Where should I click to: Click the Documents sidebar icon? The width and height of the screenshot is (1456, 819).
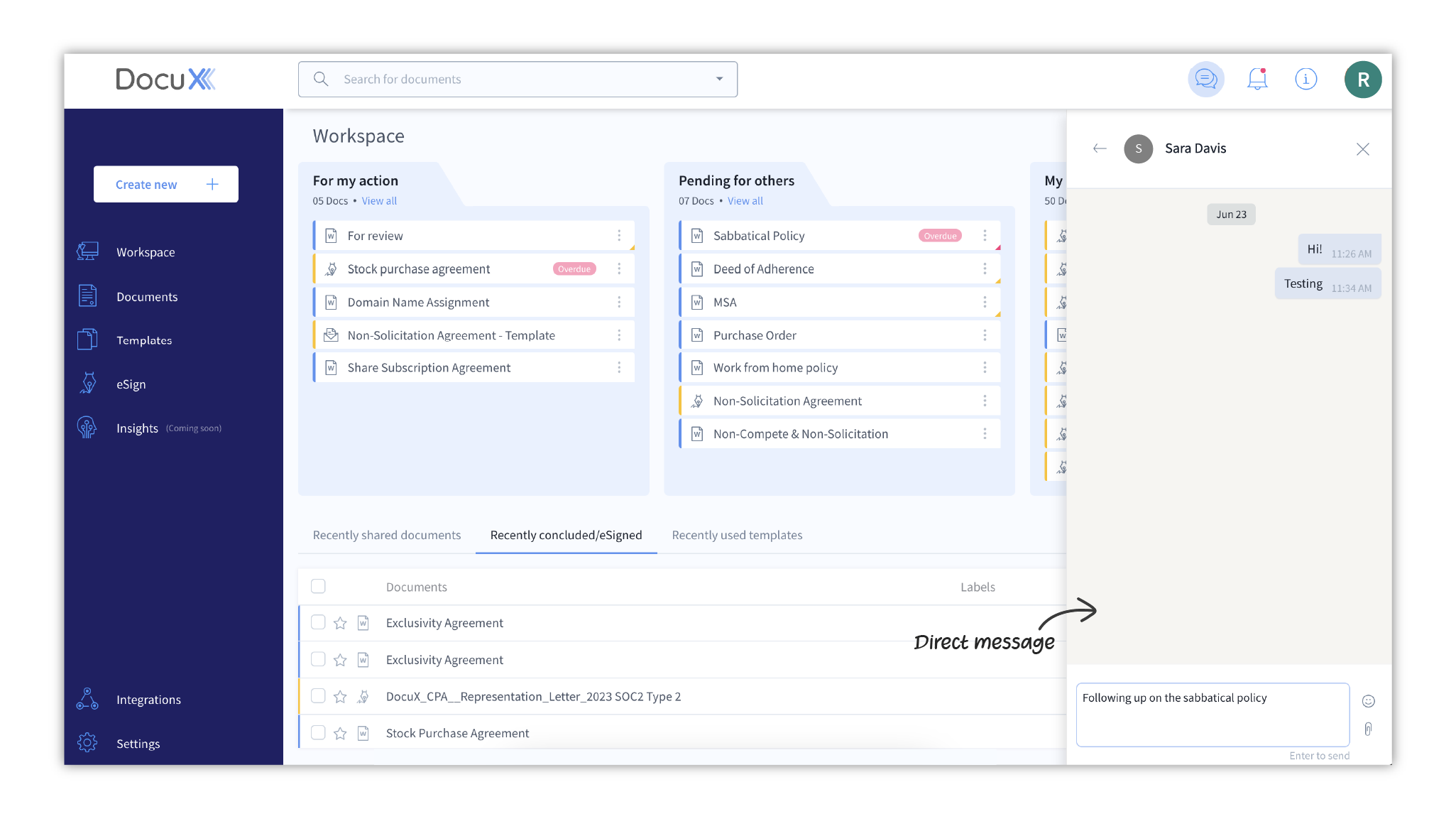(x=89, y=296)
